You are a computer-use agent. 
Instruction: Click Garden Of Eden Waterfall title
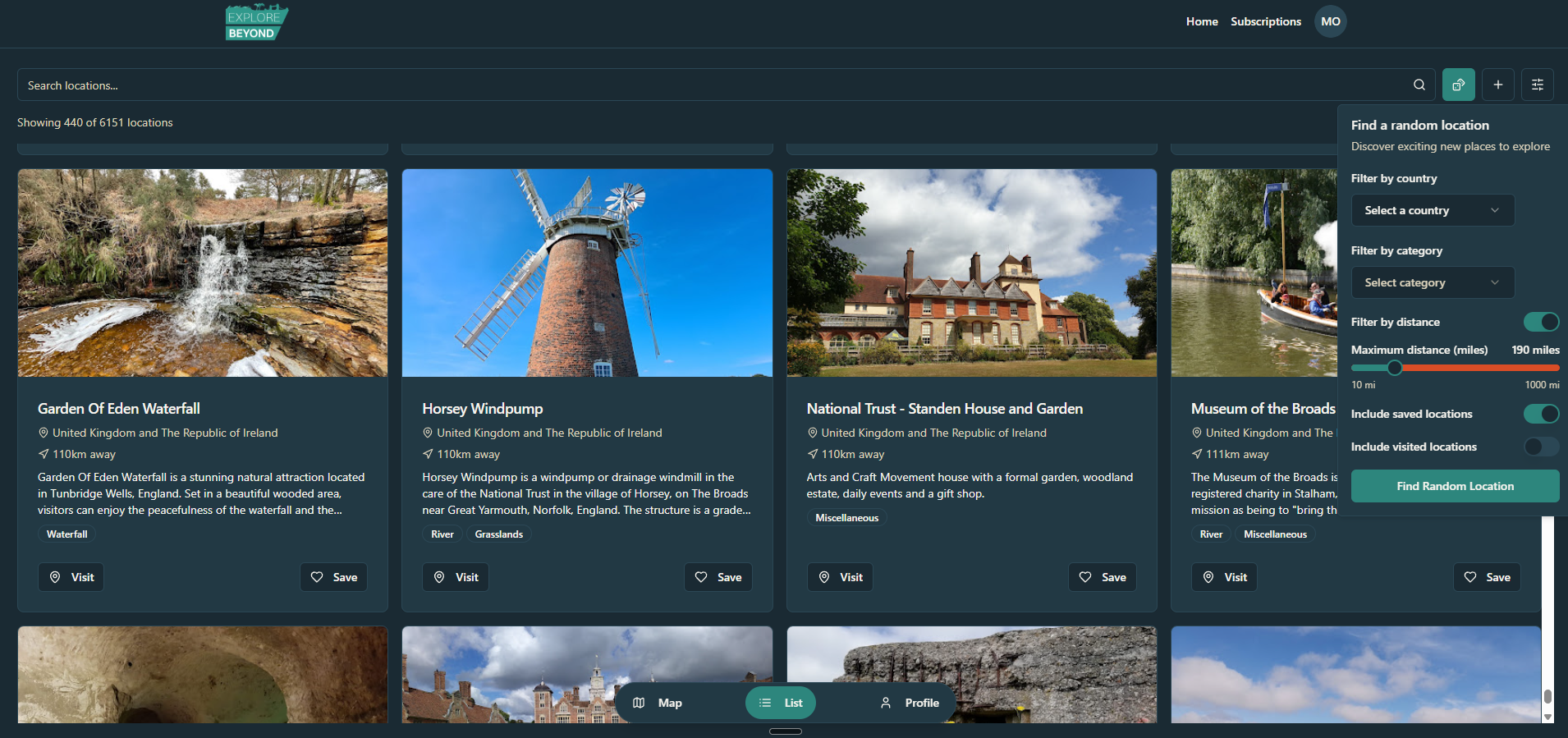click(119, 409)
